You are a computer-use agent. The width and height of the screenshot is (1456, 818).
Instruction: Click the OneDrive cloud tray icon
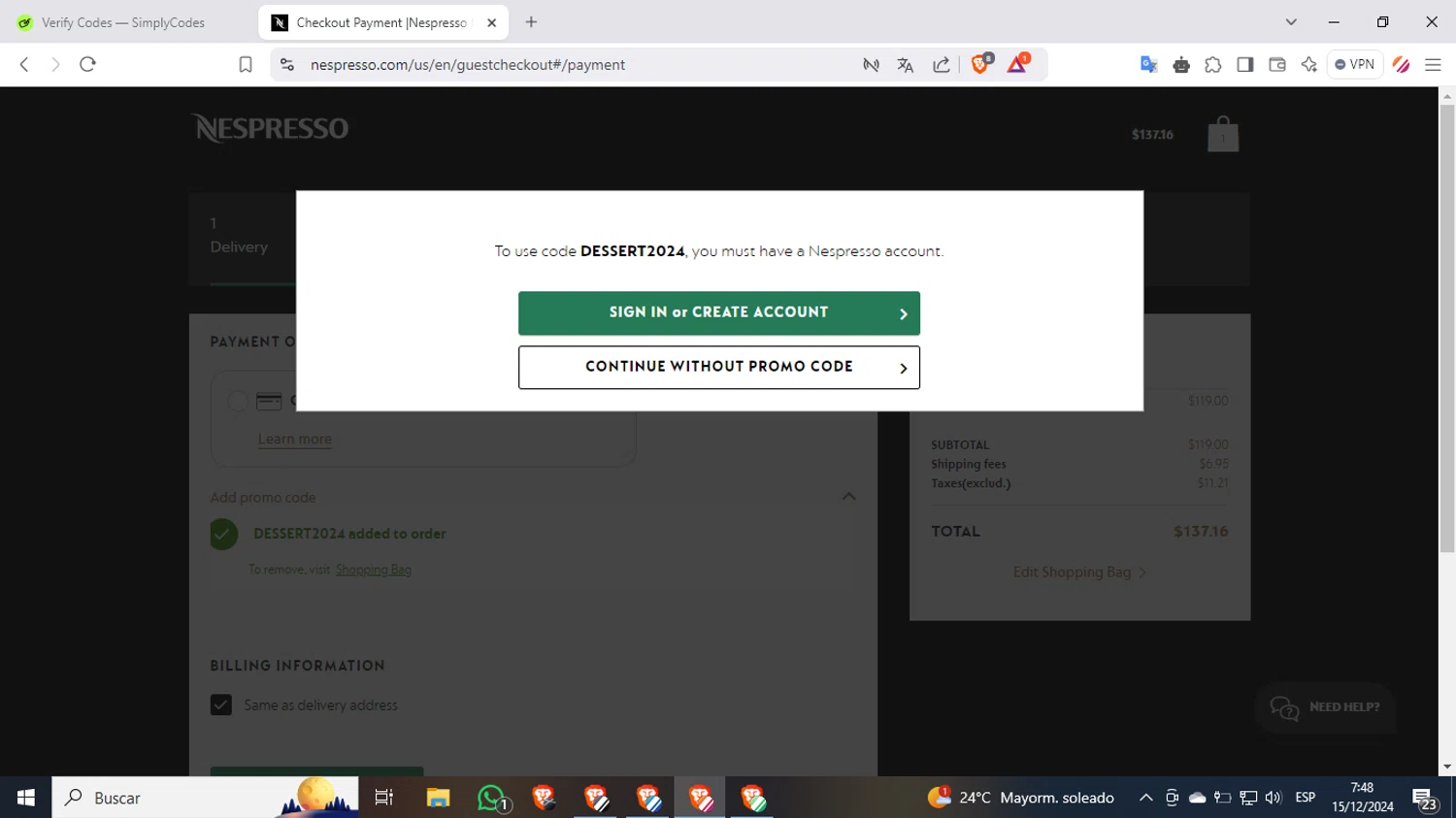click(1198, 798)
